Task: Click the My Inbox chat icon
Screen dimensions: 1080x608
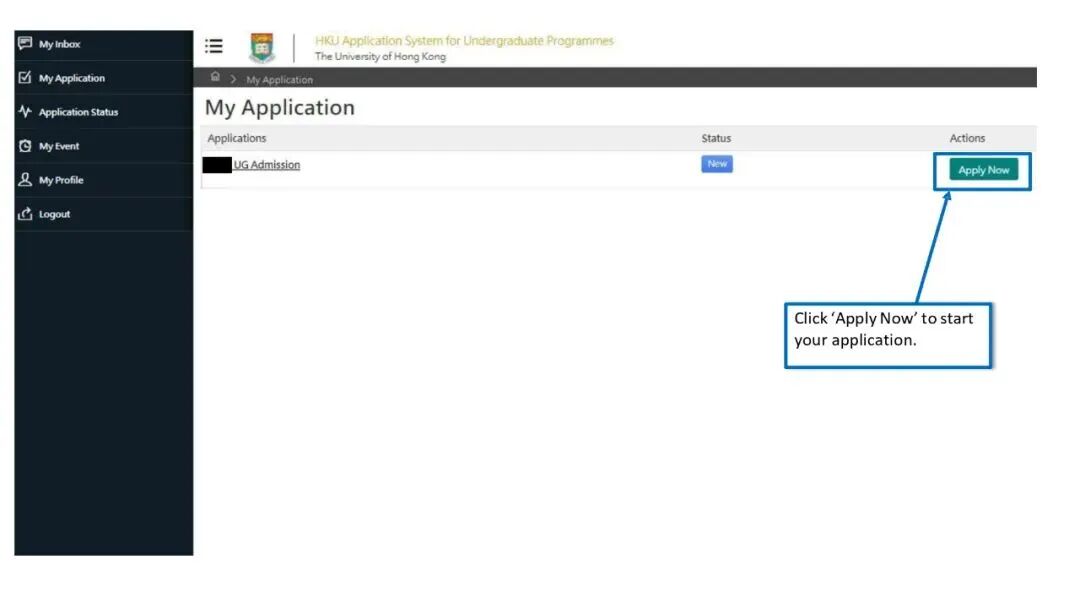Action: [x=25, y=44]
